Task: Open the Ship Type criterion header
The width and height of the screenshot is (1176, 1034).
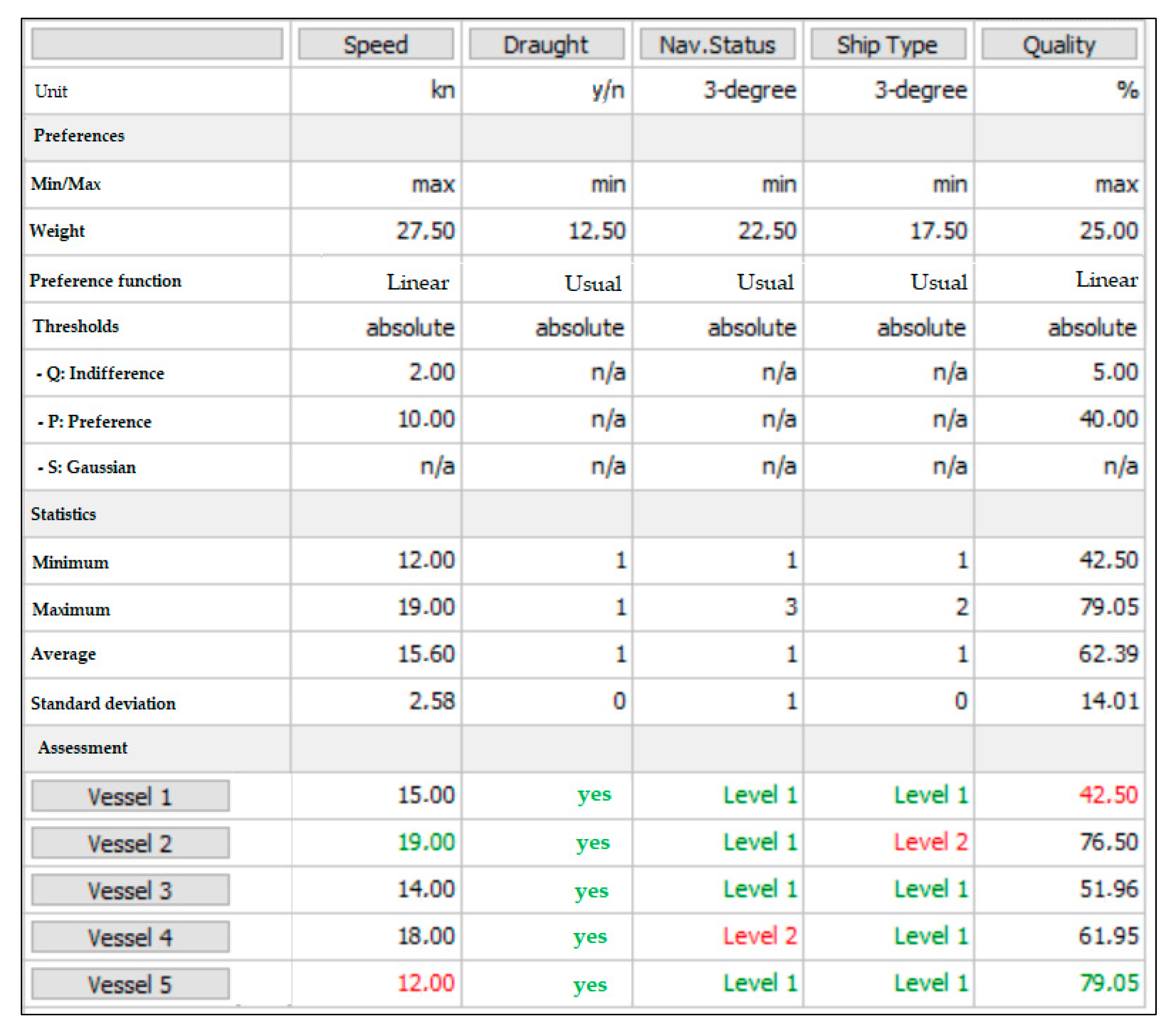Action: click(x=887, y=44)
